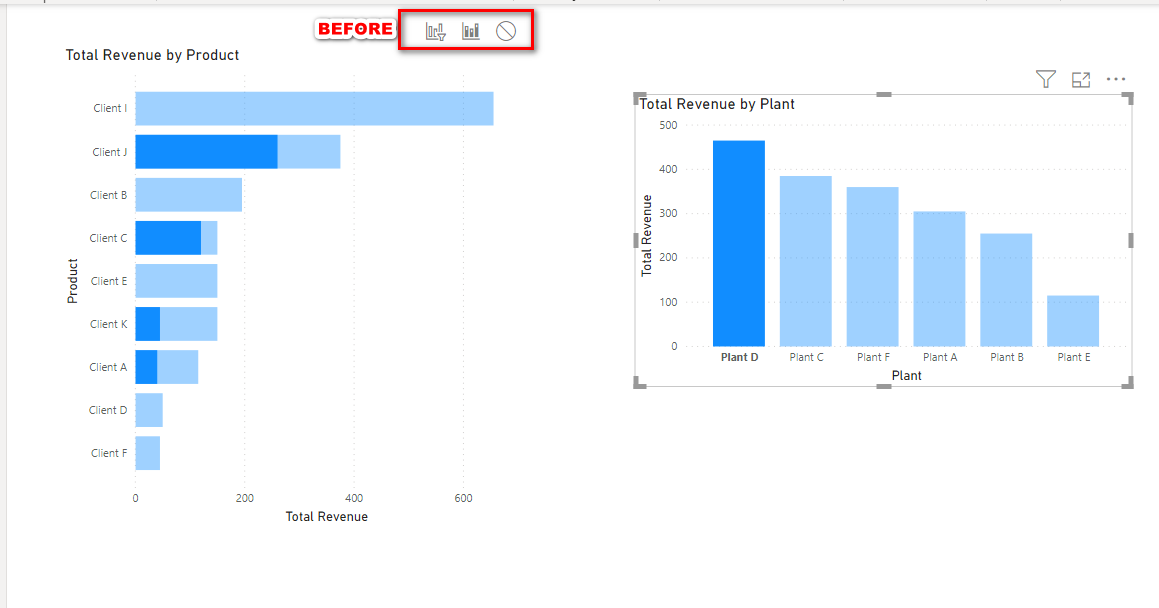Screen dimensions: 1159x608
Task: Click the 'Plant' horizontal axis title
Action: (906, 375)
